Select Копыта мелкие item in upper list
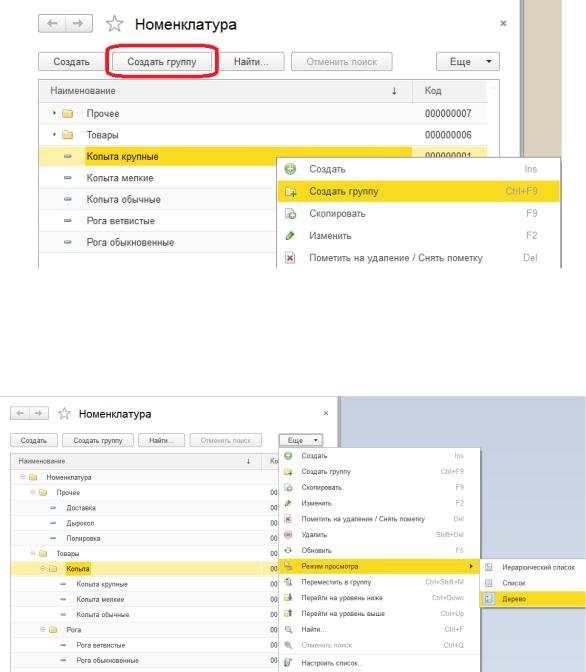The image size is (586, 672). tap(120, 178)
